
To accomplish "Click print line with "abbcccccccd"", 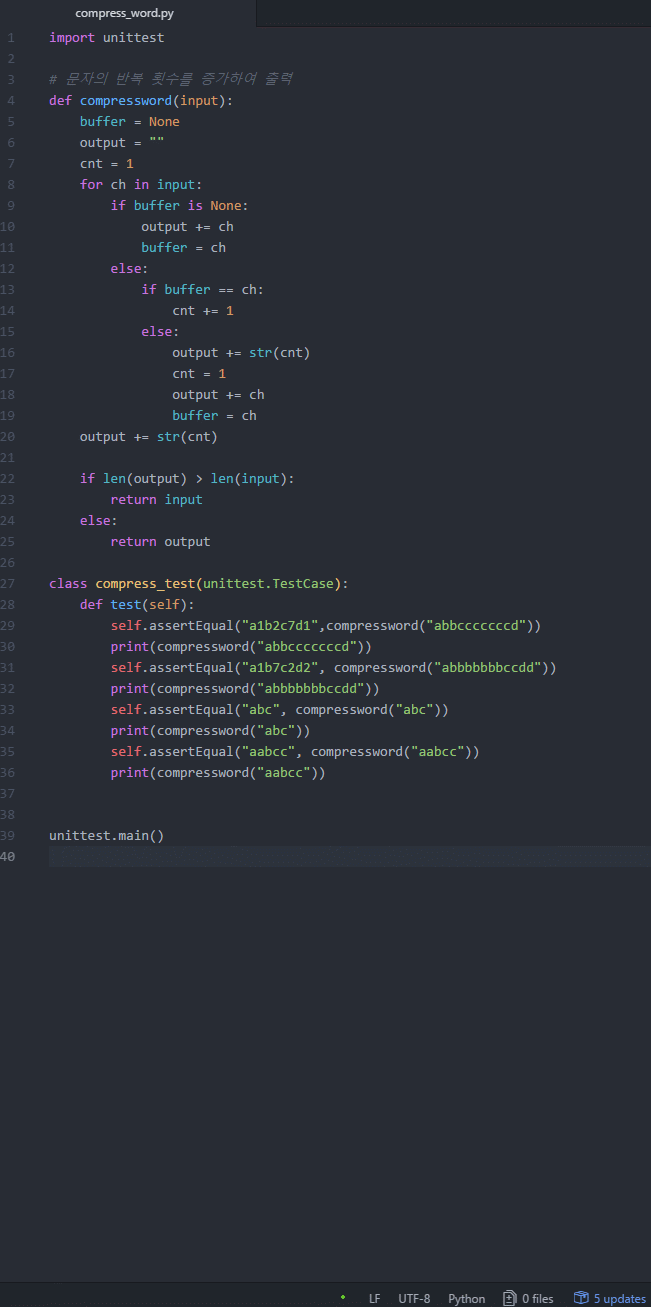I will (x=241, y=647).
